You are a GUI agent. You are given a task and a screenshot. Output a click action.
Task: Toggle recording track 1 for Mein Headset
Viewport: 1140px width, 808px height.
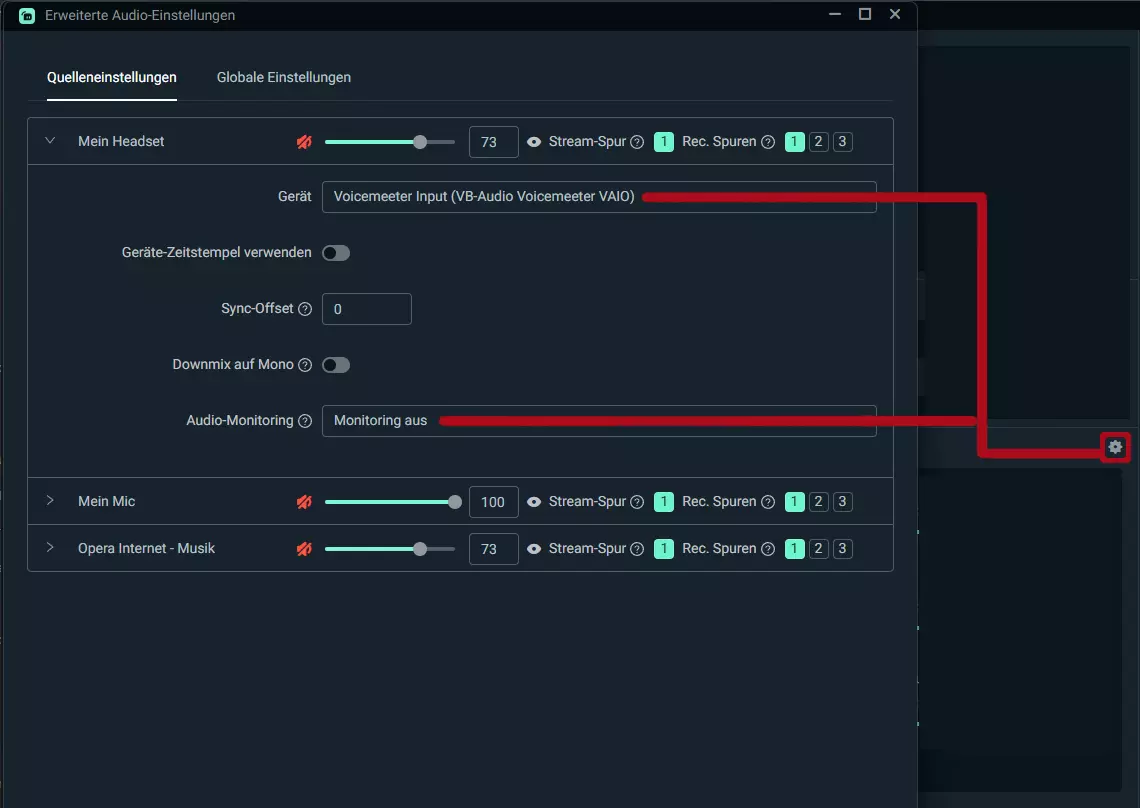tap(795, 142)
